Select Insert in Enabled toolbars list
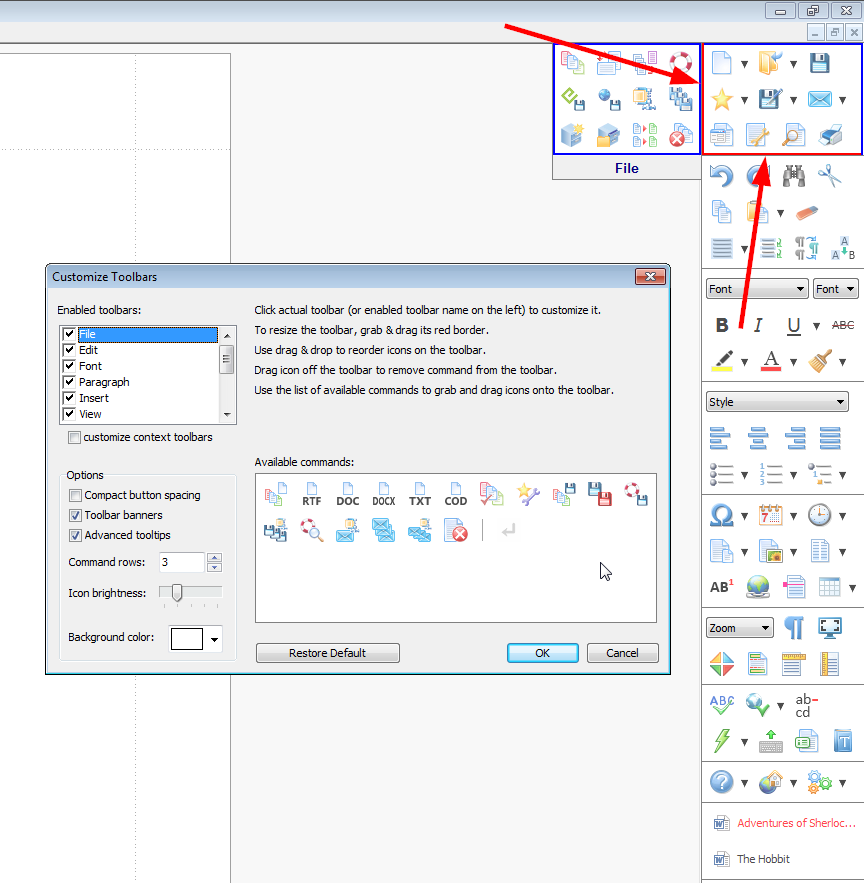The width and height of the screenshot is (864, 883). click(x=94, y=398)
